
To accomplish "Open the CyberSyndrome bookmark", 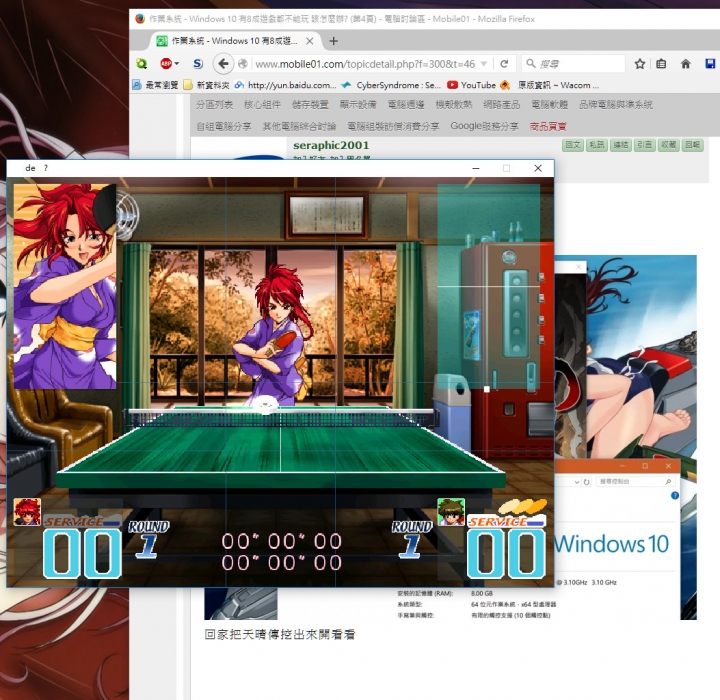I will point(391,85).
